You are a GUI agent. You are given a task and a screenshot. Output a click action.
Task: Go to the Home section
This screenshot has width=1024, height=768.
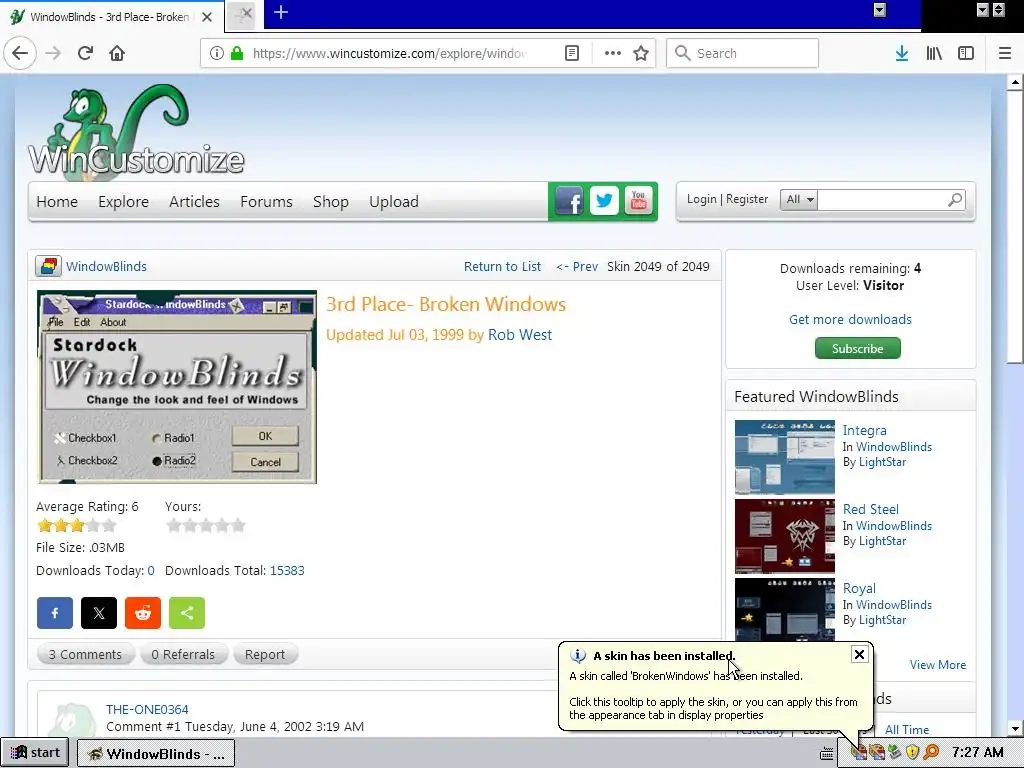point(57,201)
